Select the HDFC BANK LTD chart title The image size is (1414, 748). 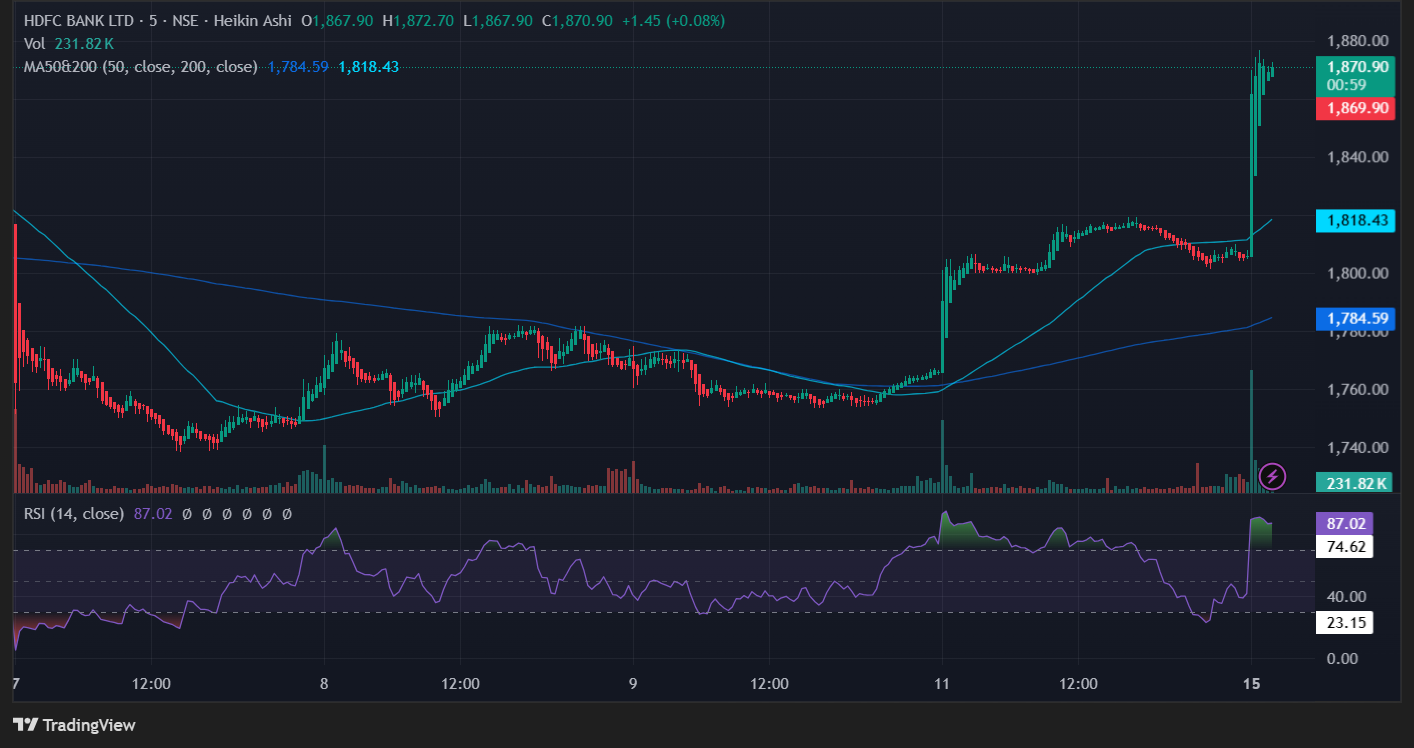coord(79,21)
